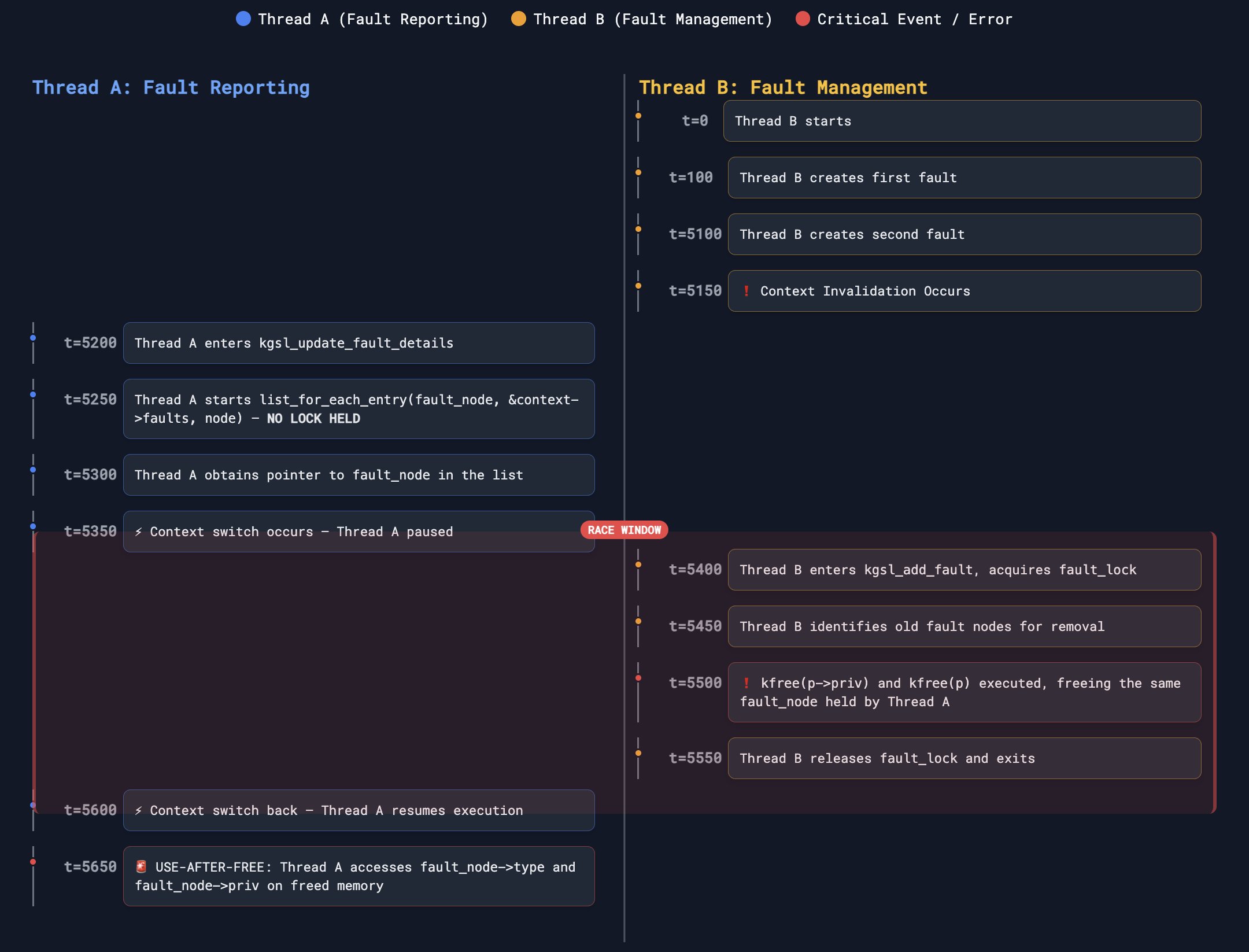
Task: Click the RACE WINDOW badge
Action: [624, 530]
